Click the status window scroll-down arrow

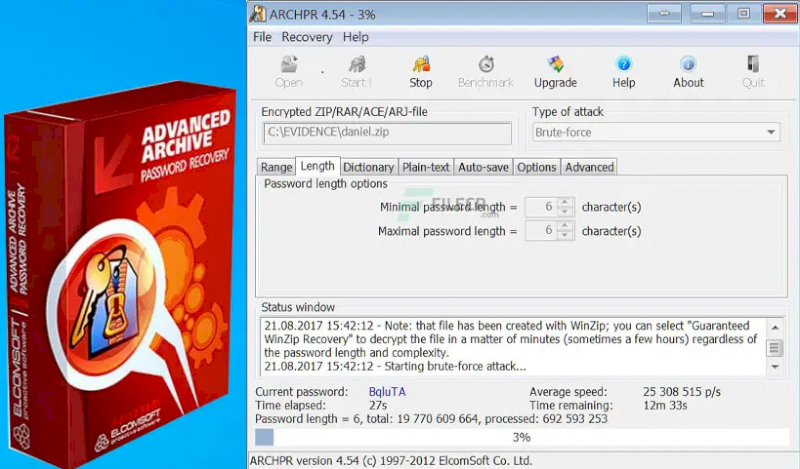[x=774, y=367]
